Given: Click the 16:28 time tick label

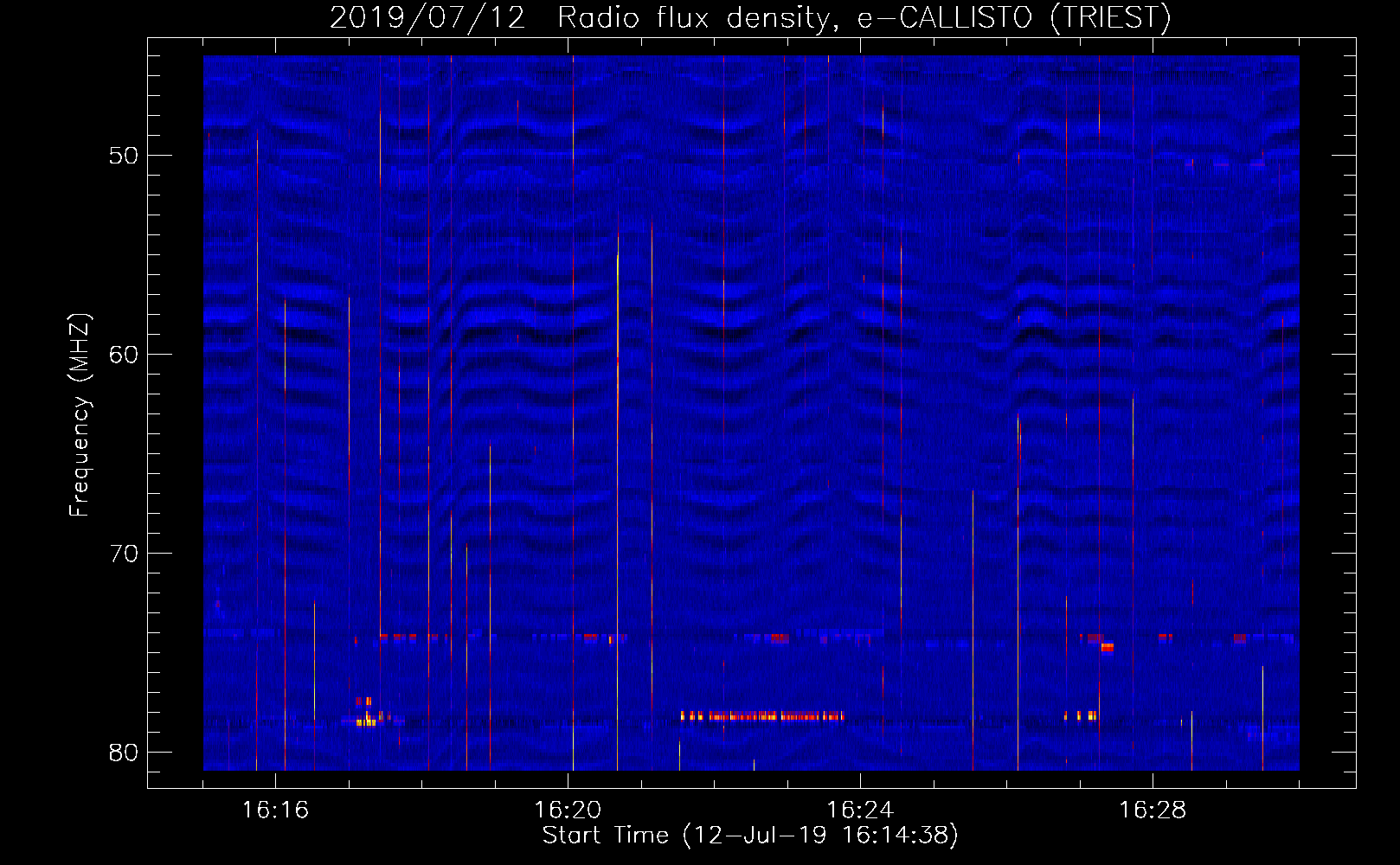Looking at the screenshot, I should point(1153,811).
